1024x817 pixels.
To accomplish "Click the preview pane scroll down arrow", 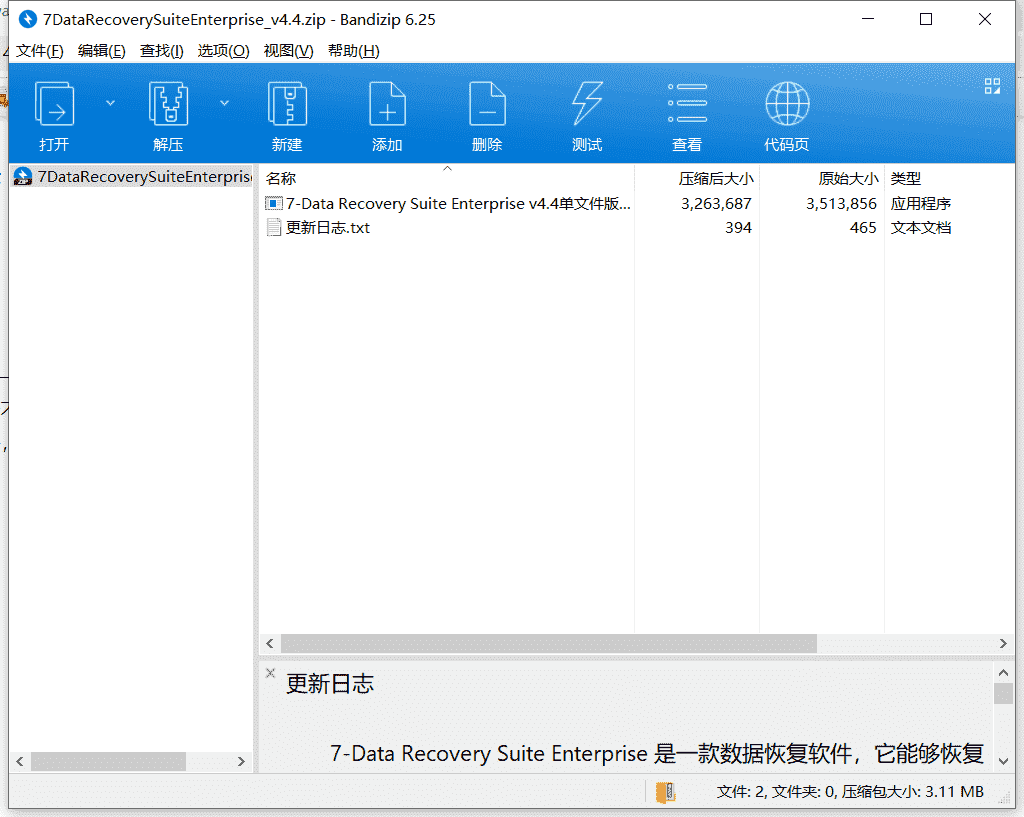I will (x=1003, y=761).
